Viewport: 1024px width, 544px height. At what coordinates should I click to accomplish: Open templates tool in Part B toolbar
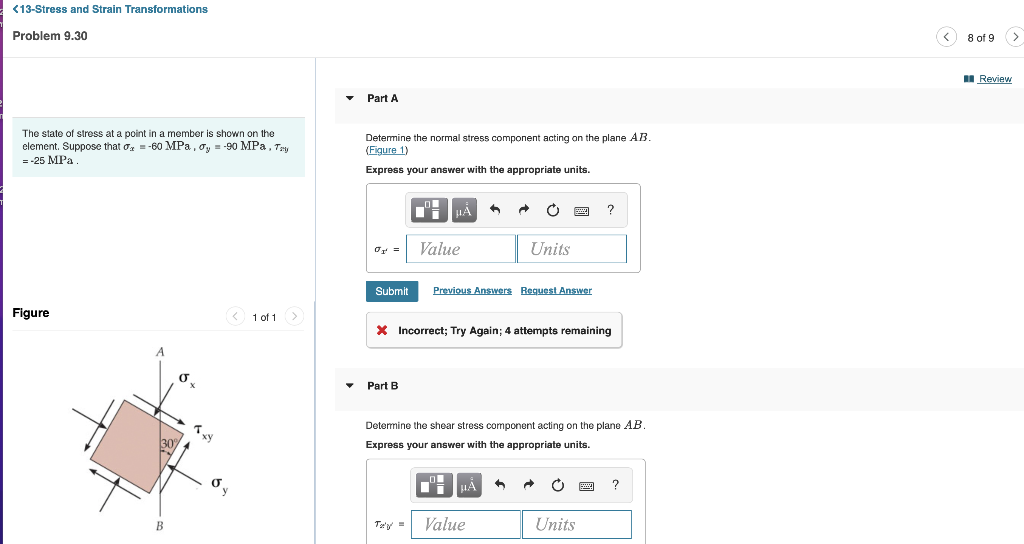(434, 485)
